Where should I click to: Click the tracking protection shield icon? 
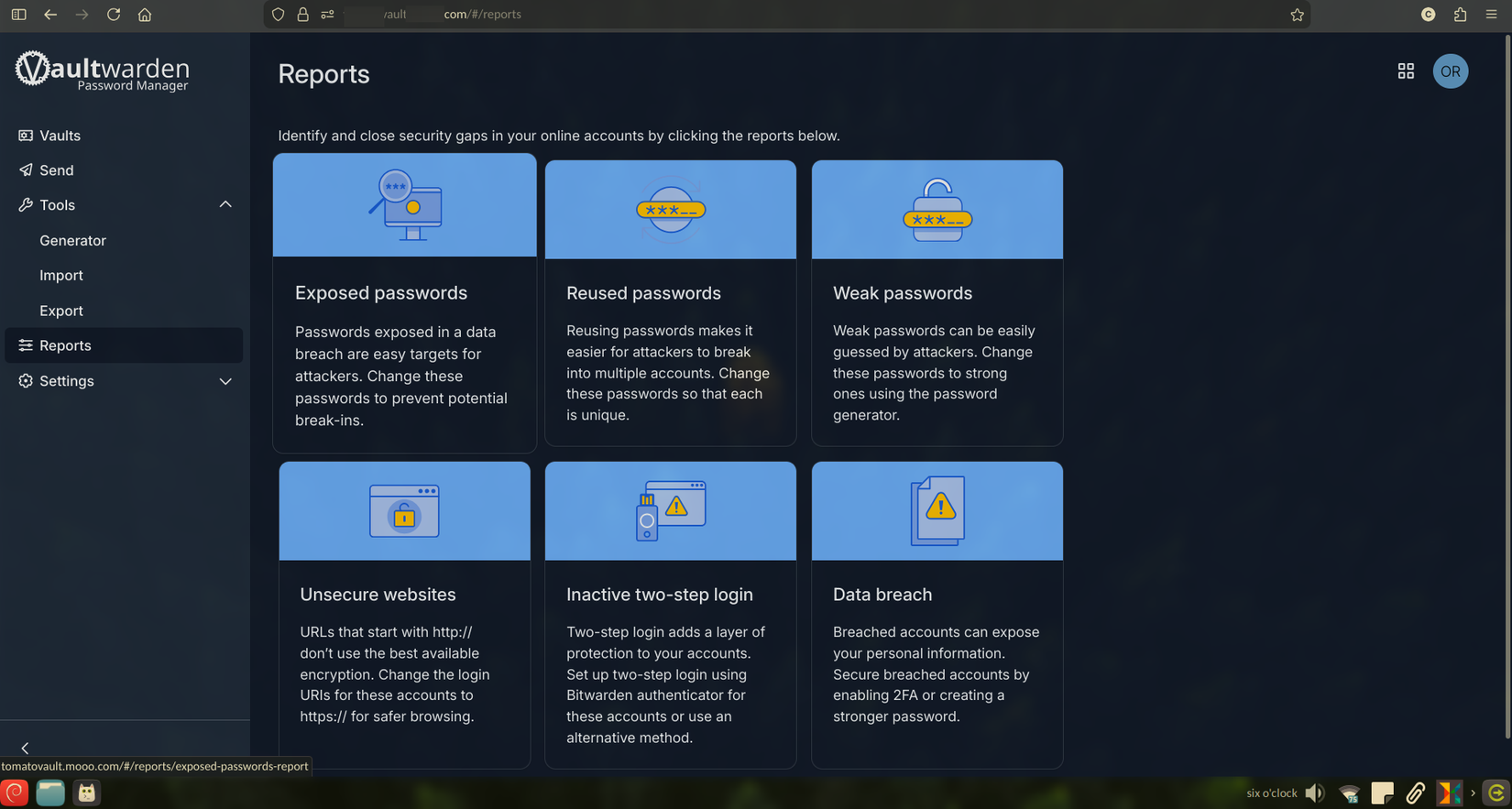(x=279, y=15)
